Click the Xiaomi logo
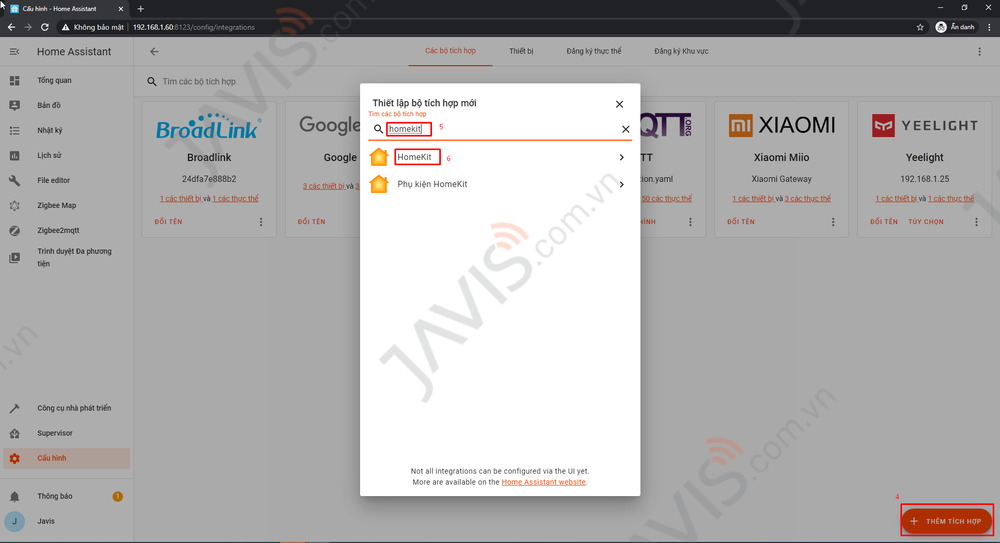The image size is (1000, 543). click(x=781, y=126)
